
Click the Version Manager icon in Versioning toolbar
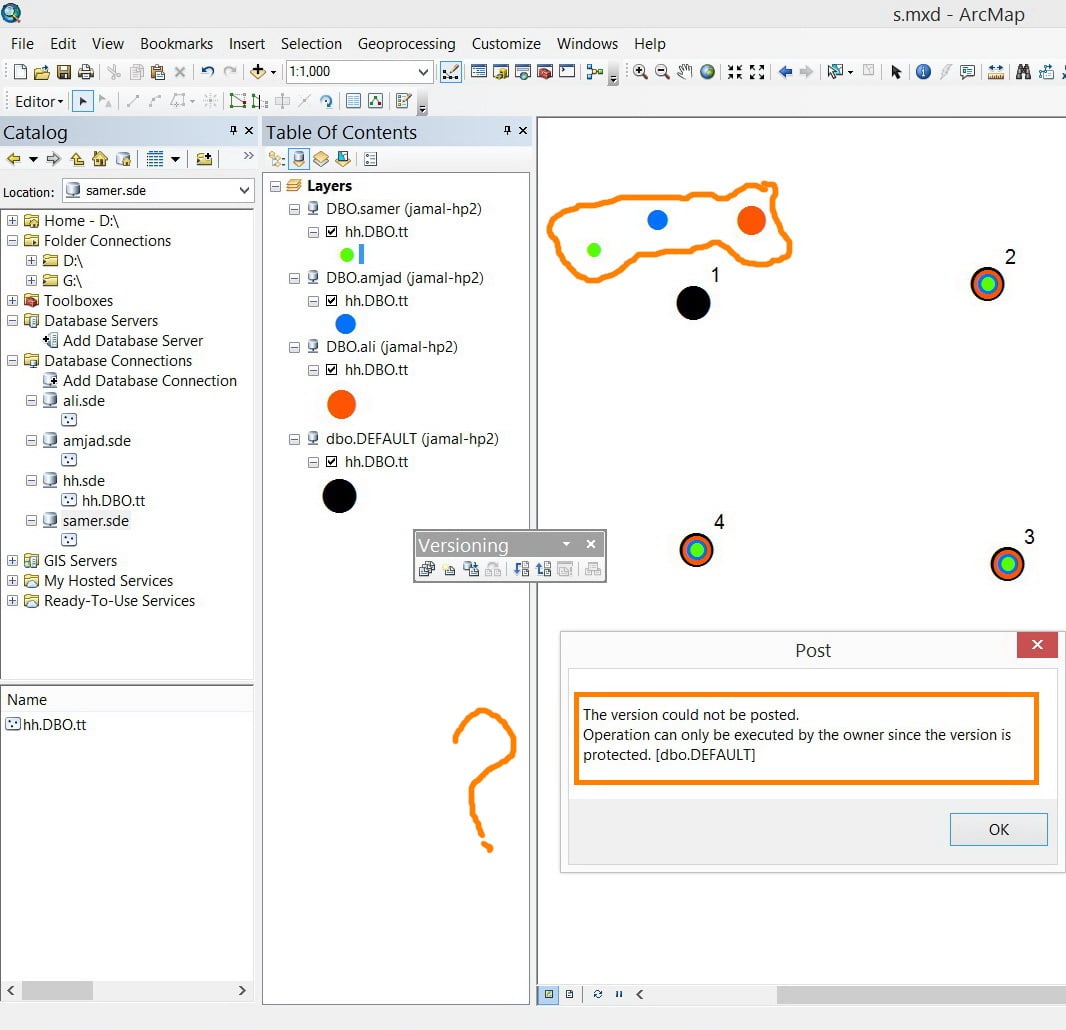point(426,569)
